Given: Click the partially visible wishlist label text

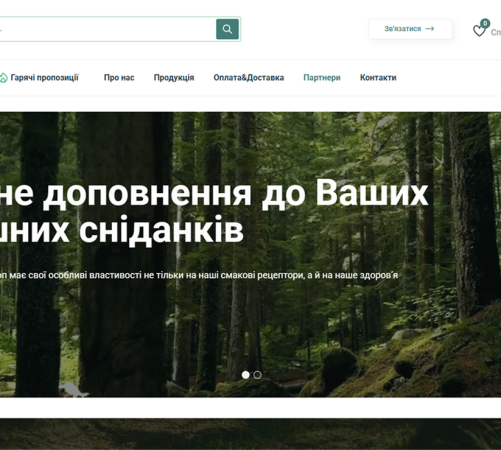Looking at the screenshot, I should pos(496,32).
